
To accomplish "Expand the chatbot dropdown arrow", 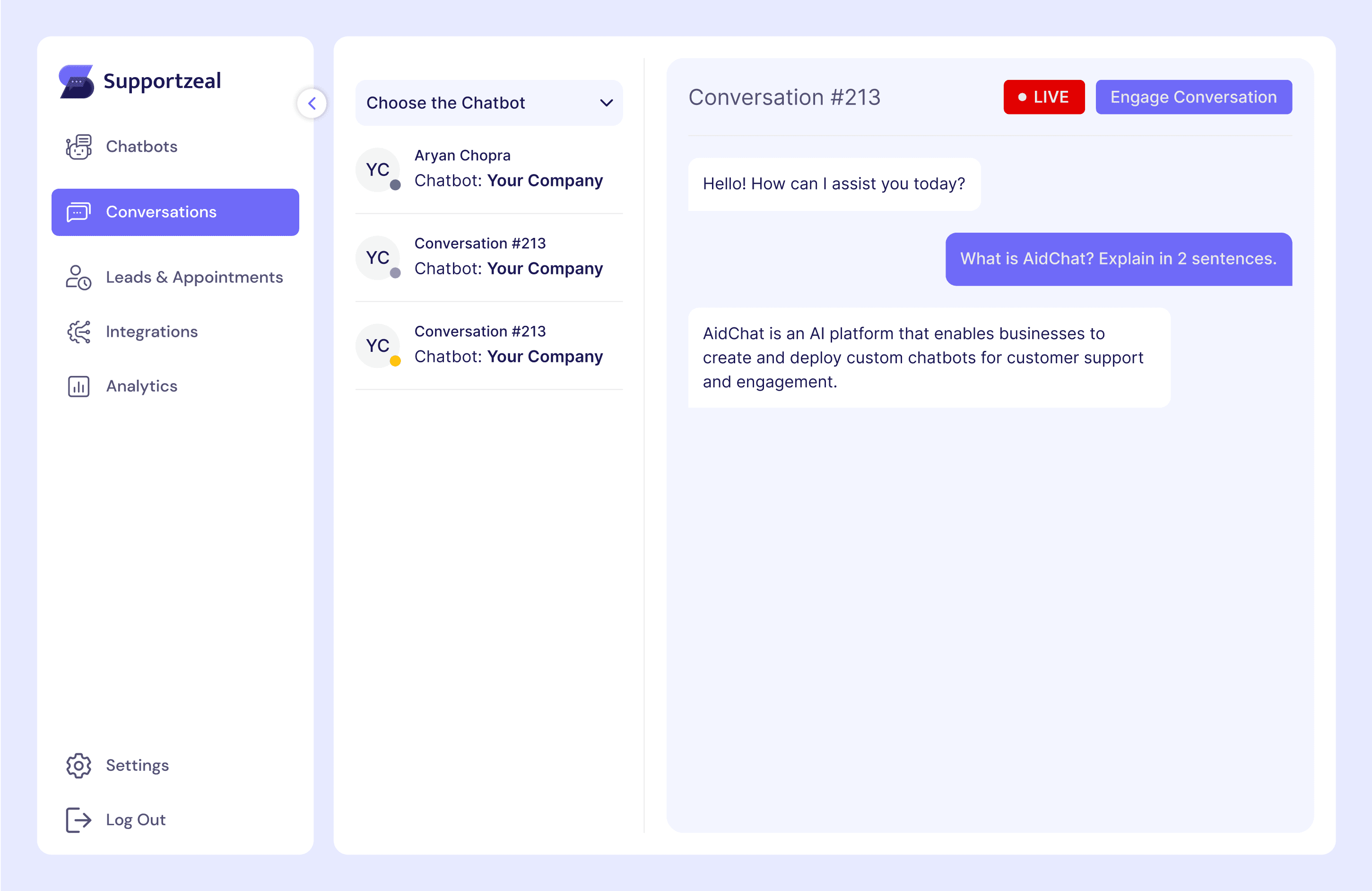I will tap(606, 103).
